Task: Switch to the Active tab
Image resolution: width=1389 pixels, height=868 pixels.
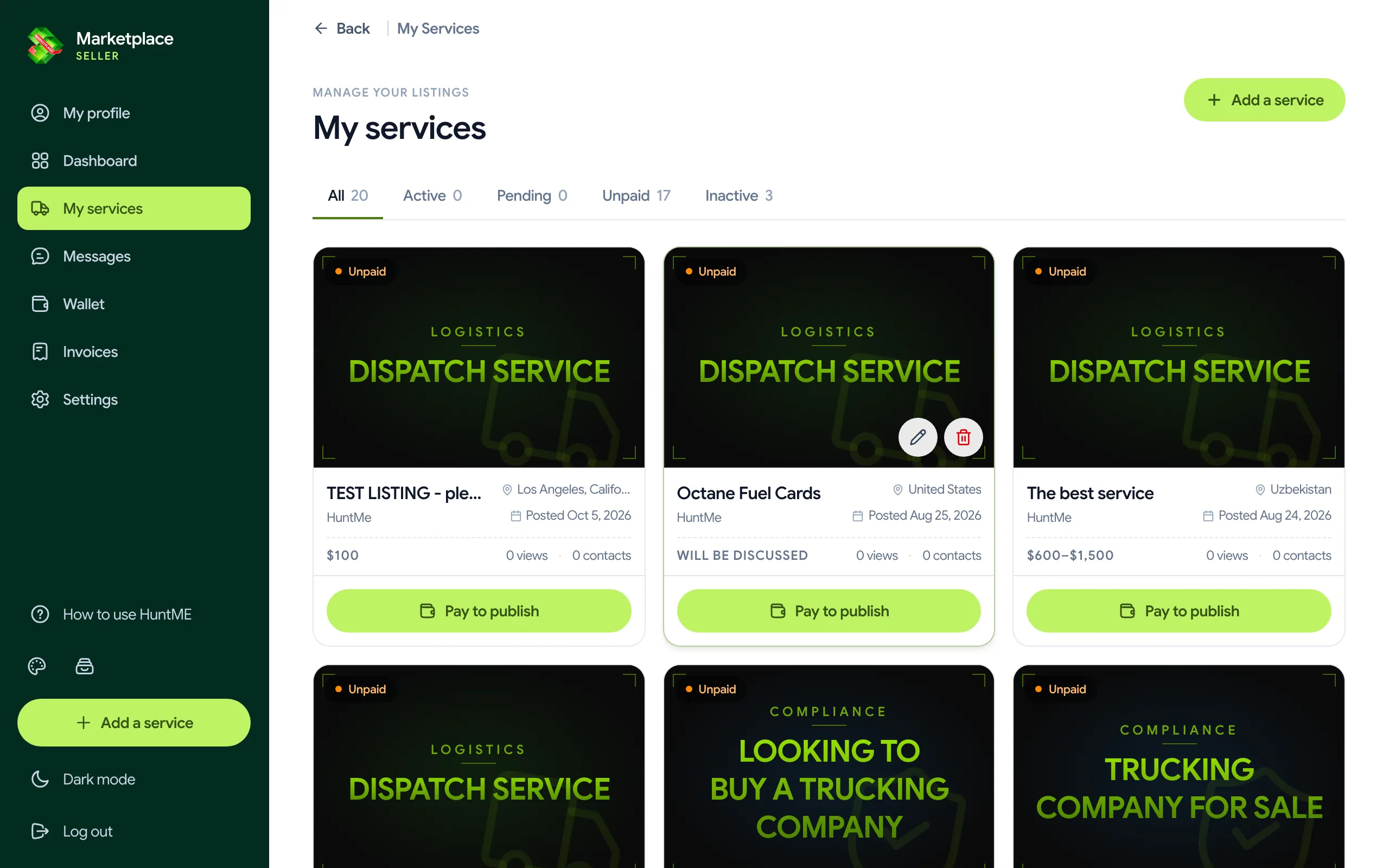Action: [432, 196]
